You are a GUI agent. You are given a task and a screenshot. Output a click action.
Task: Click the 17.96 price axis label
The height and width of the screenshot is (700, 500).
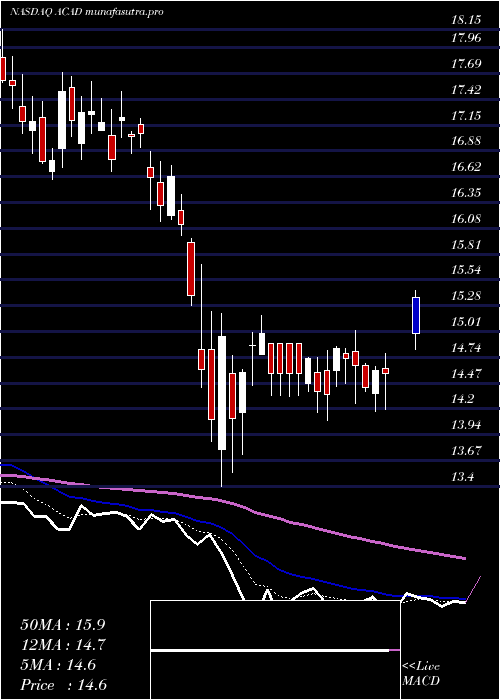(466, 38)
